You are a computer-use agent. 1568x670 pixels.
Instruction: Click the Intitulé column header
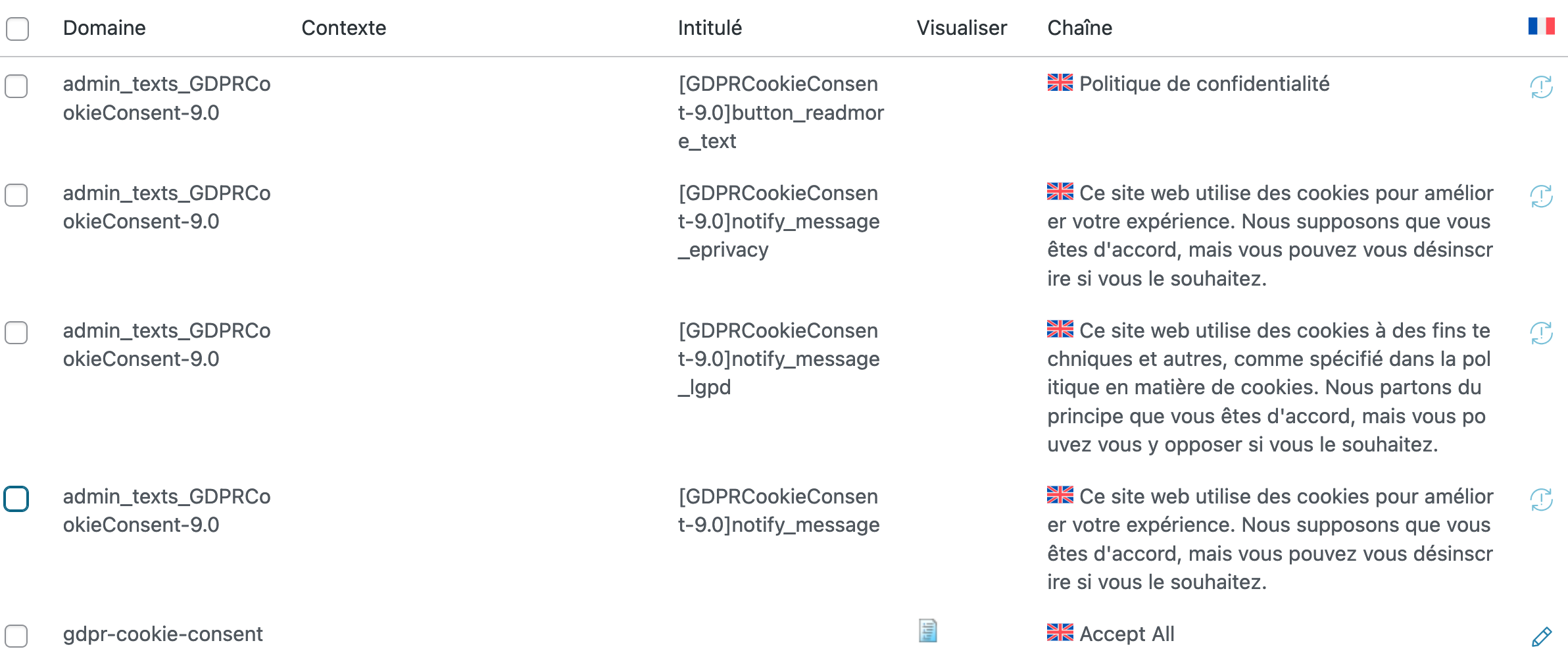[710, 28]
